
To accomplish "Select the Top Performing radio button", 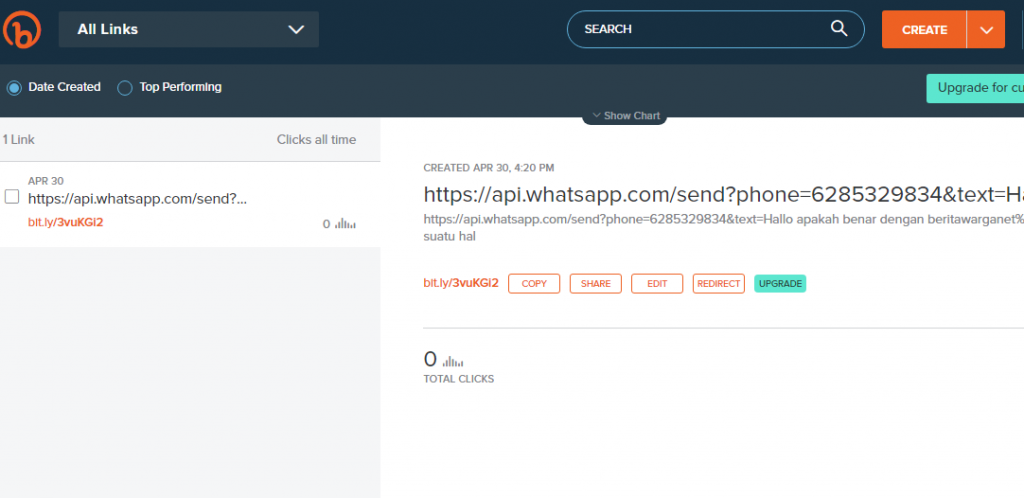I will (125, 87).
